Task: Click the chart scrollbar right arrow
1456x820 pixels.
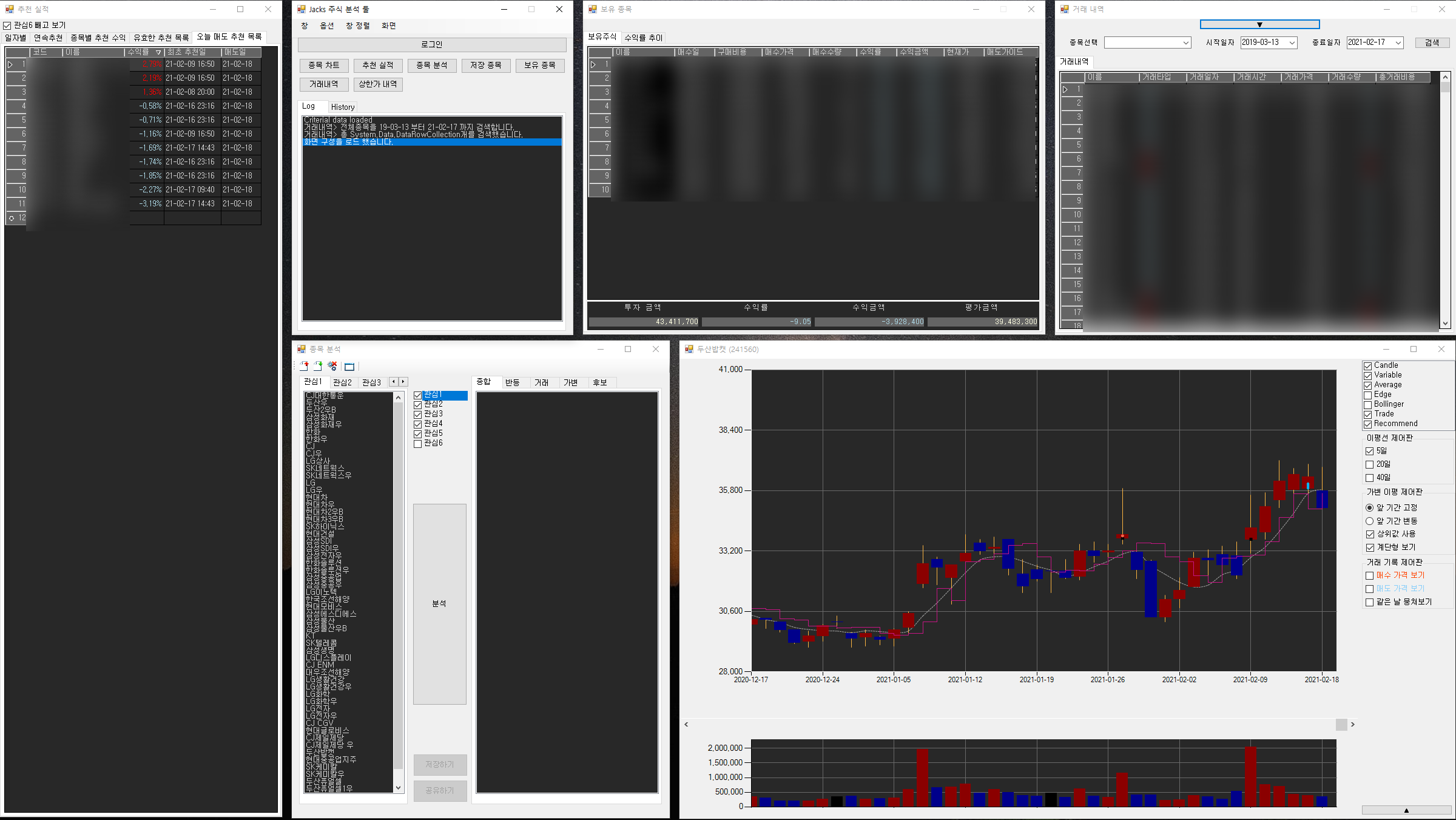Action: coord(1353,724)
